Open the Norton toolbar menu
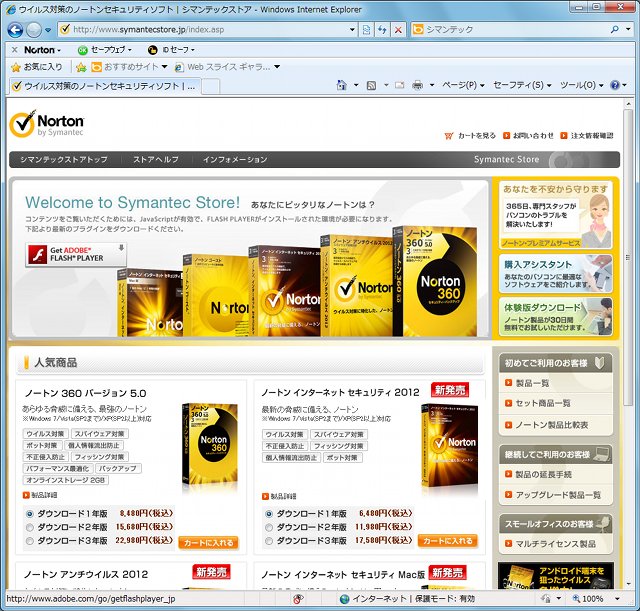Viewport: 640px width, 611px height. click(42, 50)
